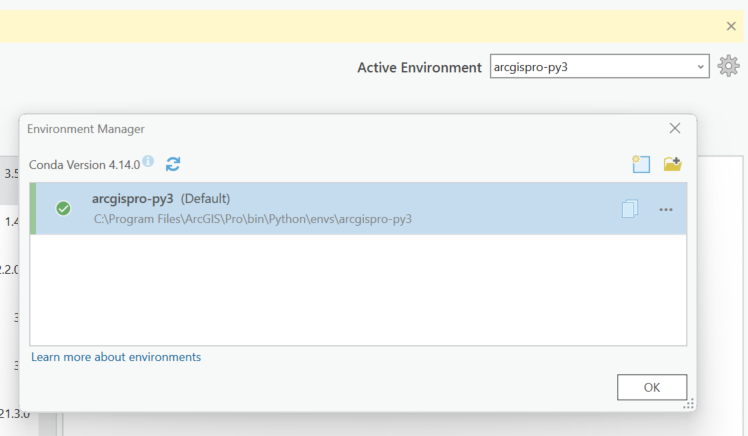Click the dialog resize grip corner
748x436 pixels.
point(689,405)
